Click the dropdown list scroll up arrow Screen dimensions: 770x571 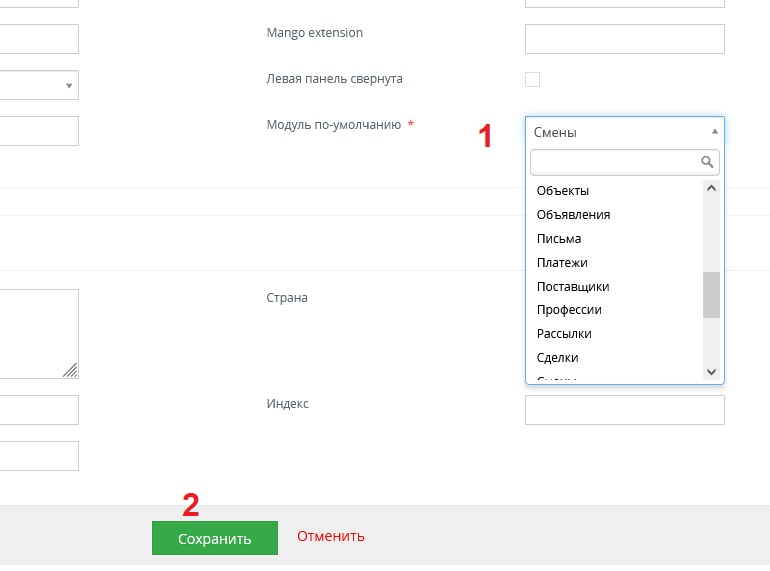(x=712, y=188)
